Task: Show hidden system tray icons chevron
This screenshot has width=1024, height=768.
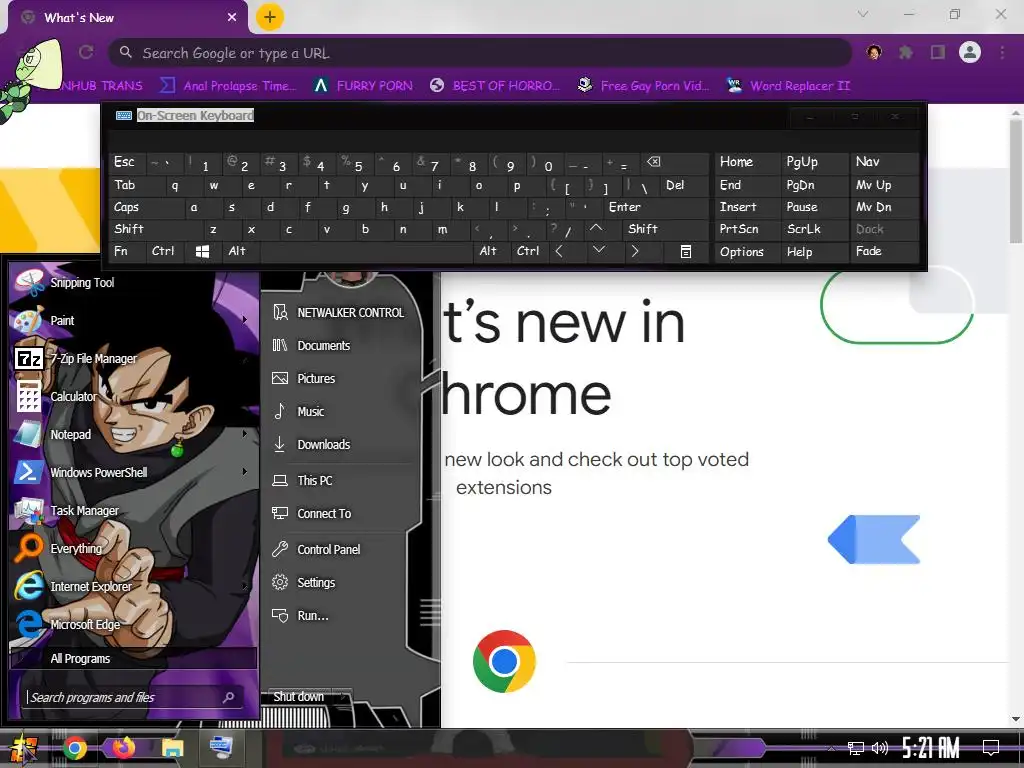Action: point(831,748)
